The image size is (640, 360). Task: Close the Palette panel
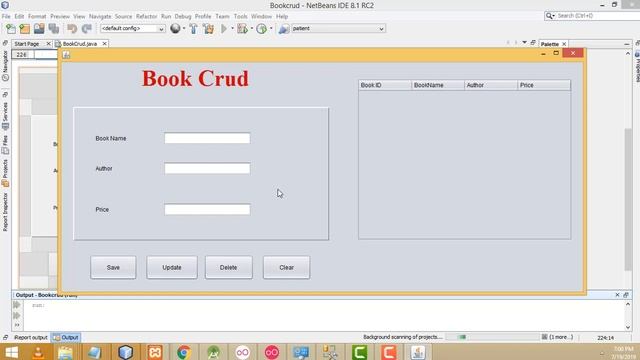564,44
